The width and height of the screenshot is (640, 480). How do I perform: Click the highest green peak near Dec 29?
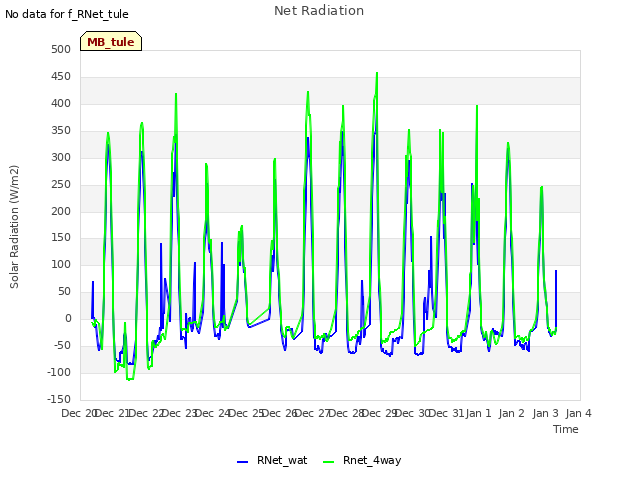tap(377, 73)
